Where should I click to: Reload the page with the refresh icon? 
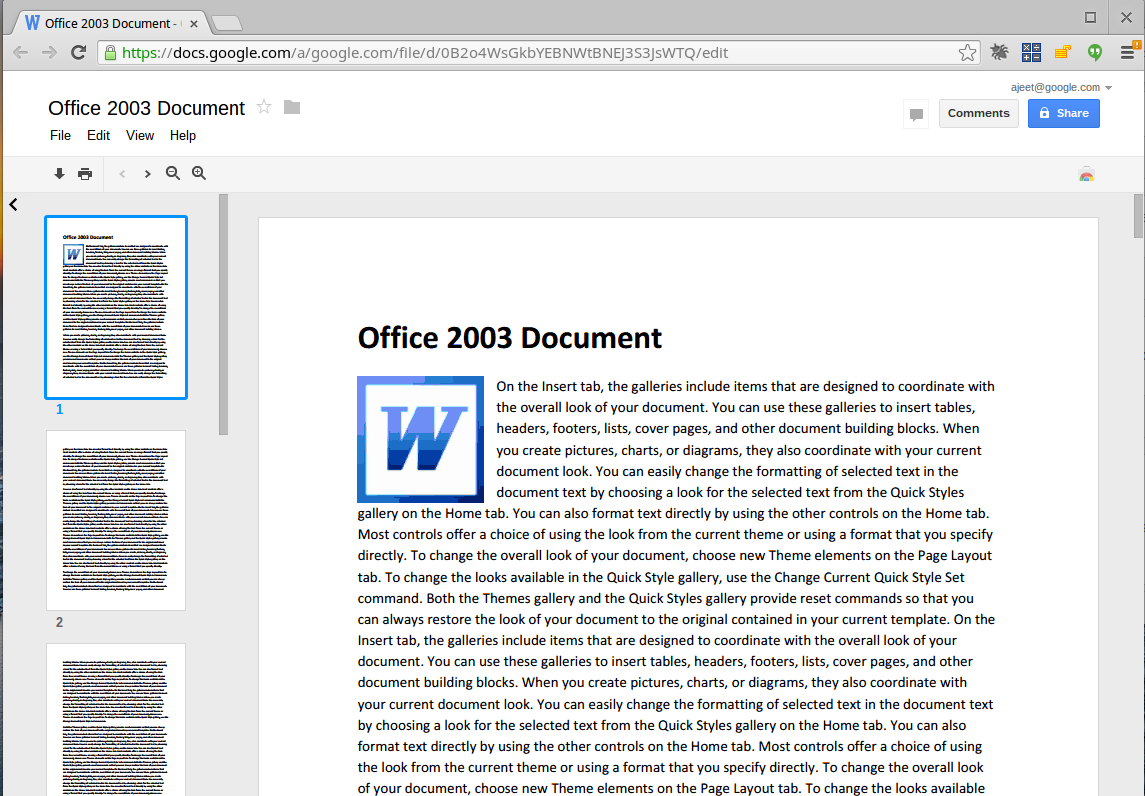tap(78, 53)
